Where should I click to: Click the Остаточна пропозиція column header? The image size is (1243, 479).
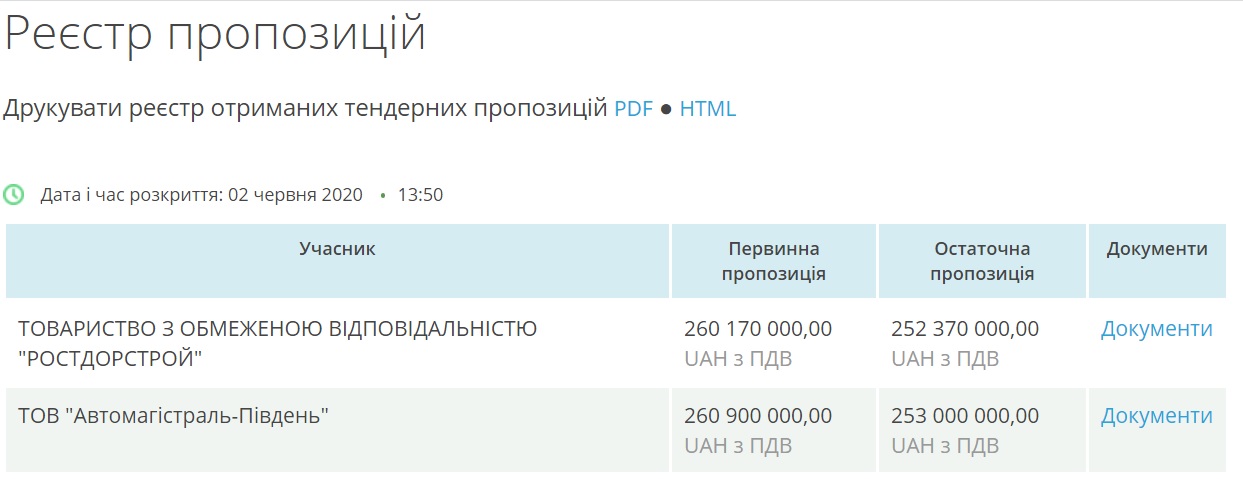(x=982, y=261)
